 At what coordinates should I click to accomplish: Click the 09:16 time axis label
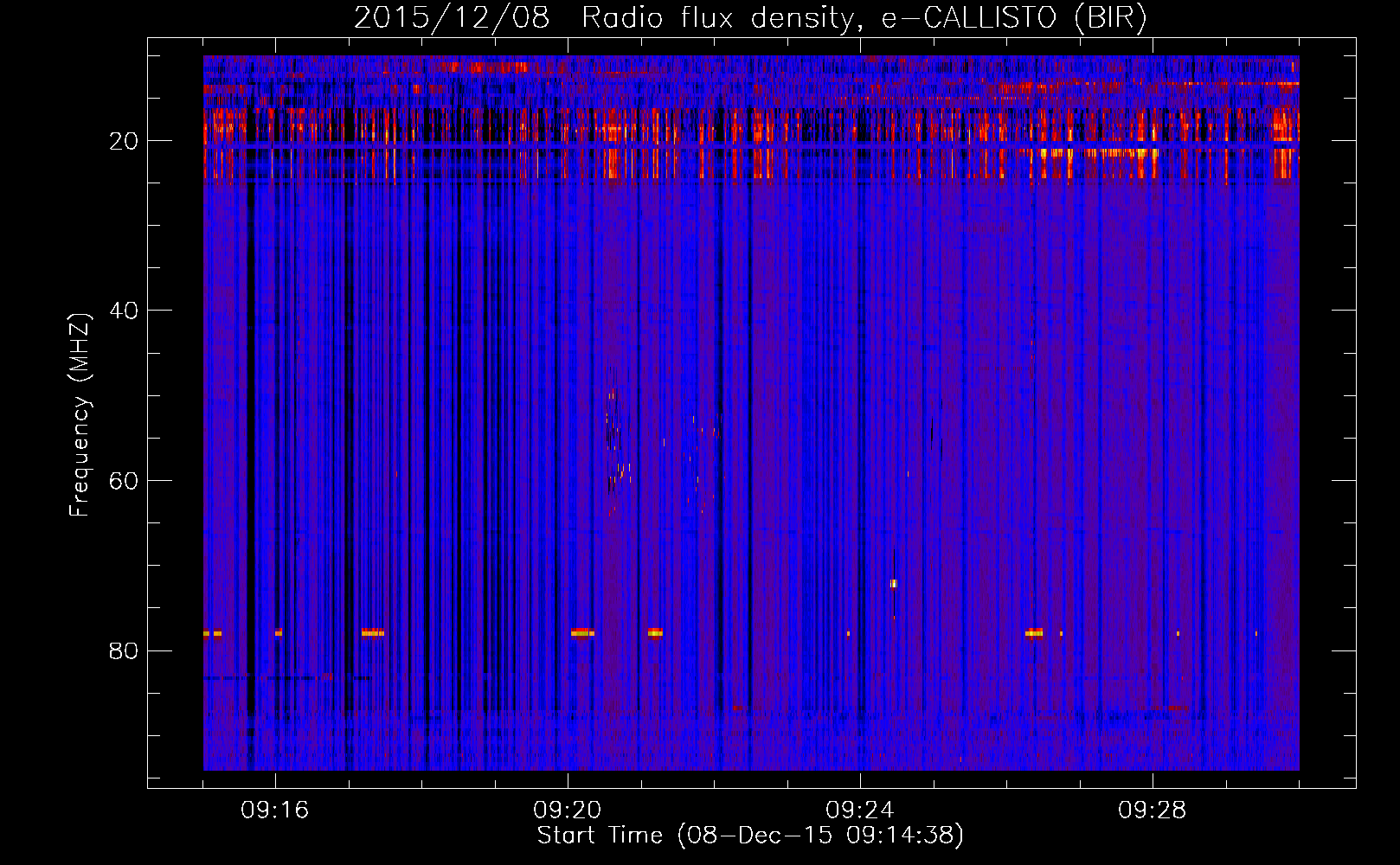(x=275, y=811)
